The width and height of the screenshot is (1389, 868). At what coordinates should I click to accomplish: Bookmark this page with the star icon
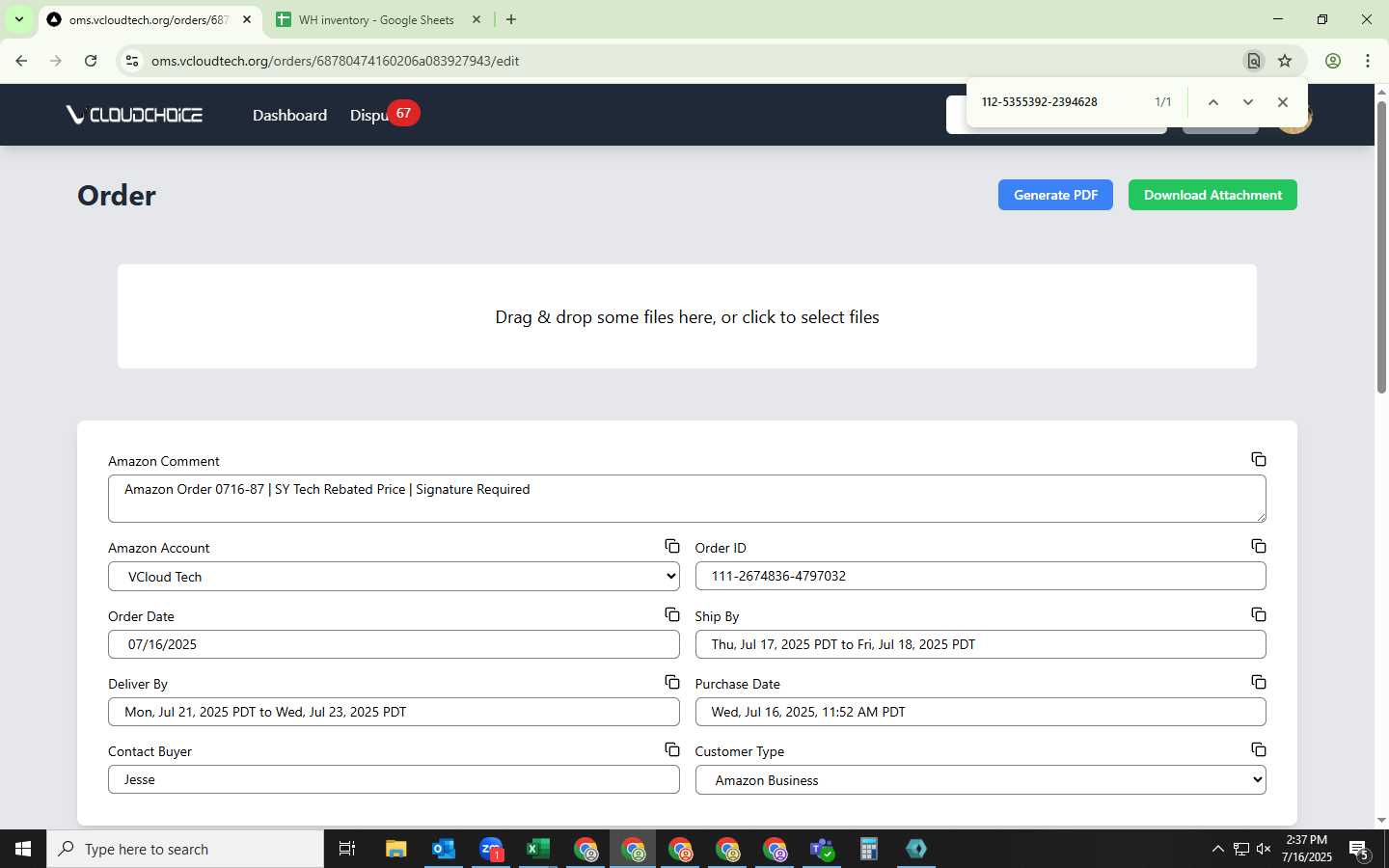click(x=1285, y=61)
